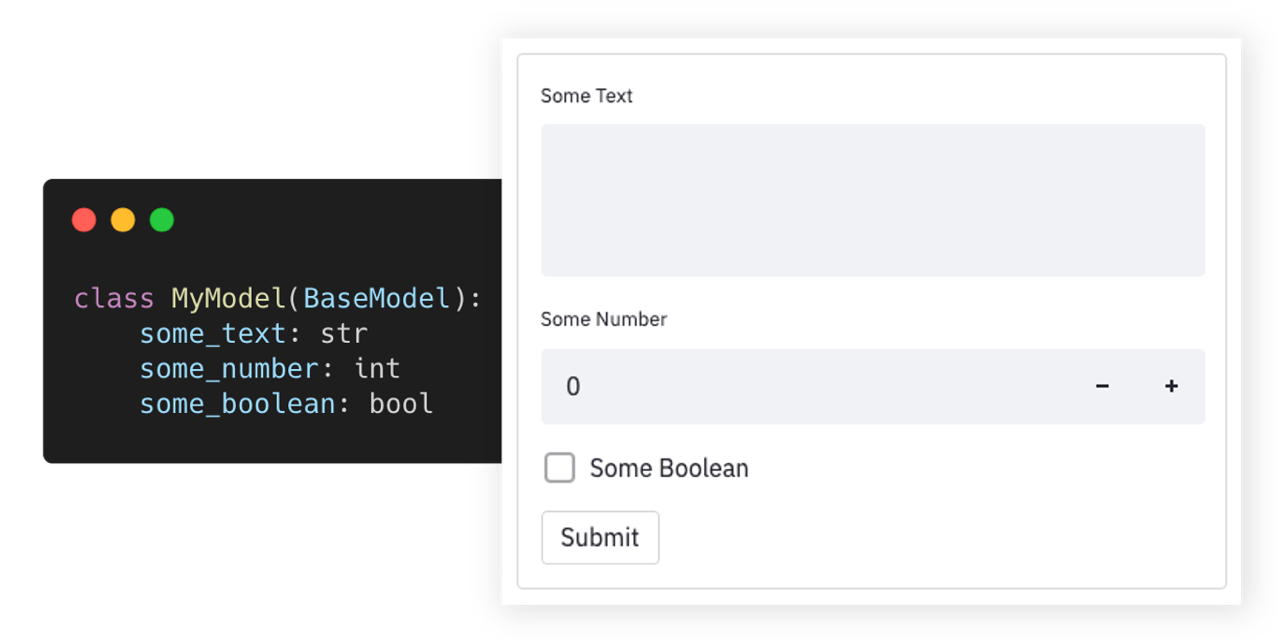Screen dimensions: 1280x640
Task: Submit the form
Action: pyautogui.click(x=600, y=537)
